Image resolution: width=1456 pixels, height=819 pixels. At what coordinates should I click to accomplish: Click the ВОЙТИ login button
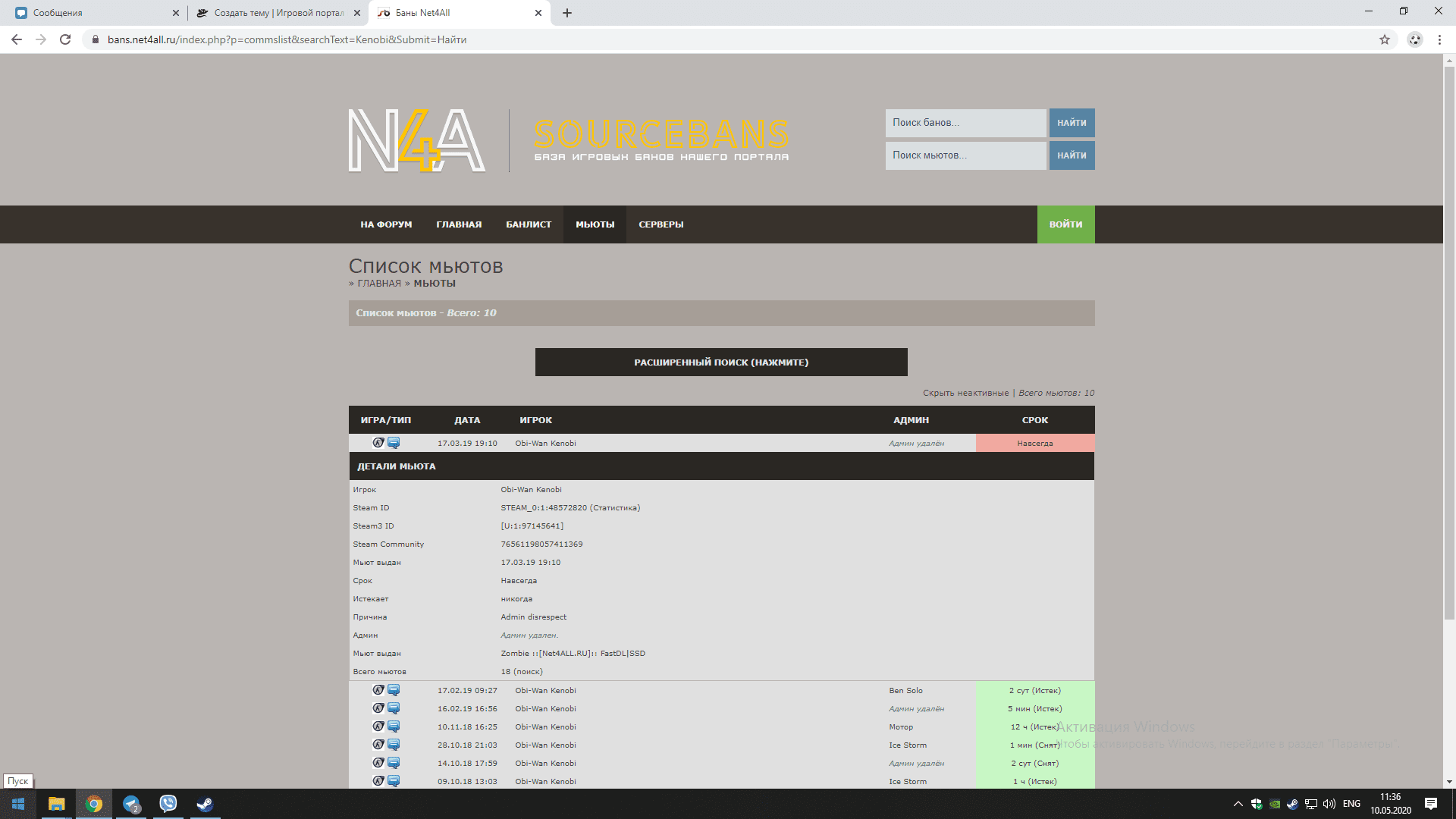pos(1065,224)
